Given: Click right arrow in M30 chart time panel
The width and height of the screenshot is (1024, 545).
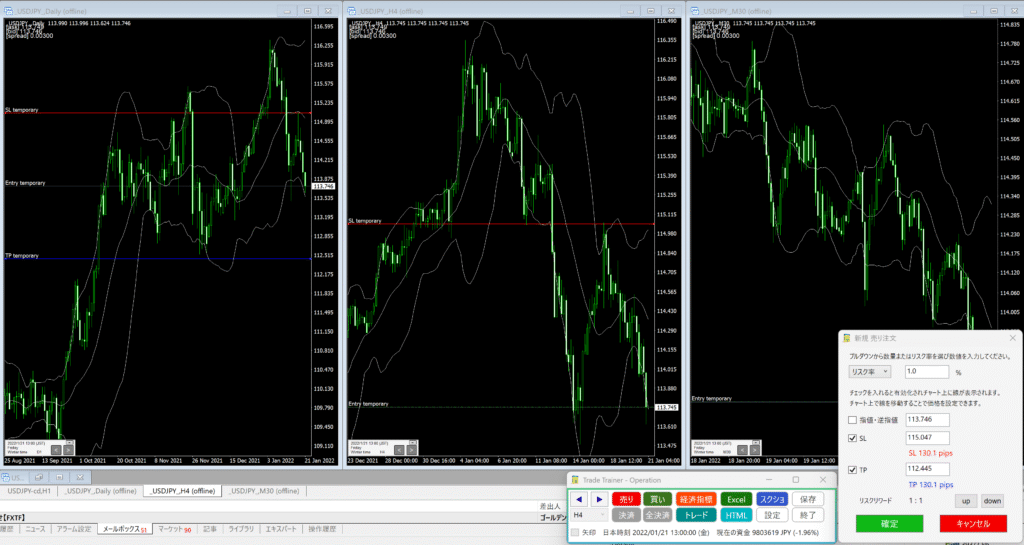Looking at the screenshot, I should coord(754,450).
